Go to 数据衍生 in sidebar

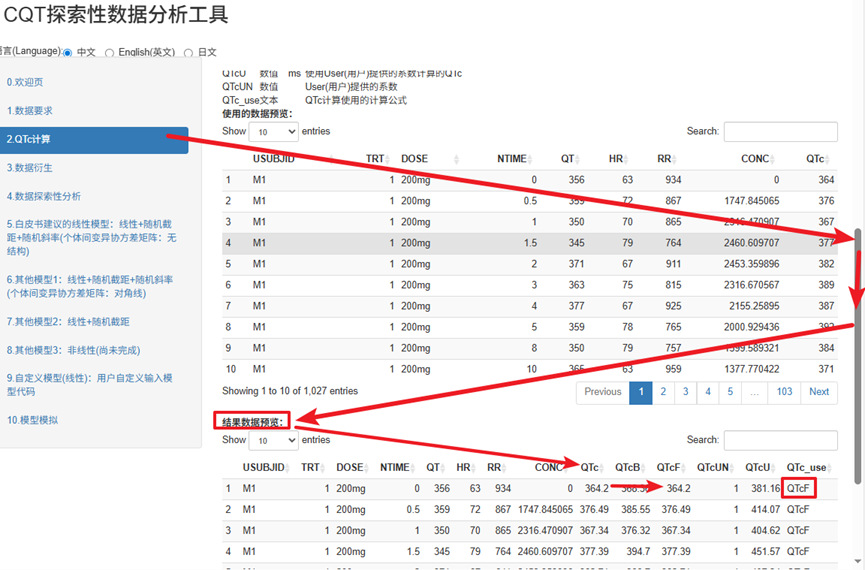click(30, 167)
